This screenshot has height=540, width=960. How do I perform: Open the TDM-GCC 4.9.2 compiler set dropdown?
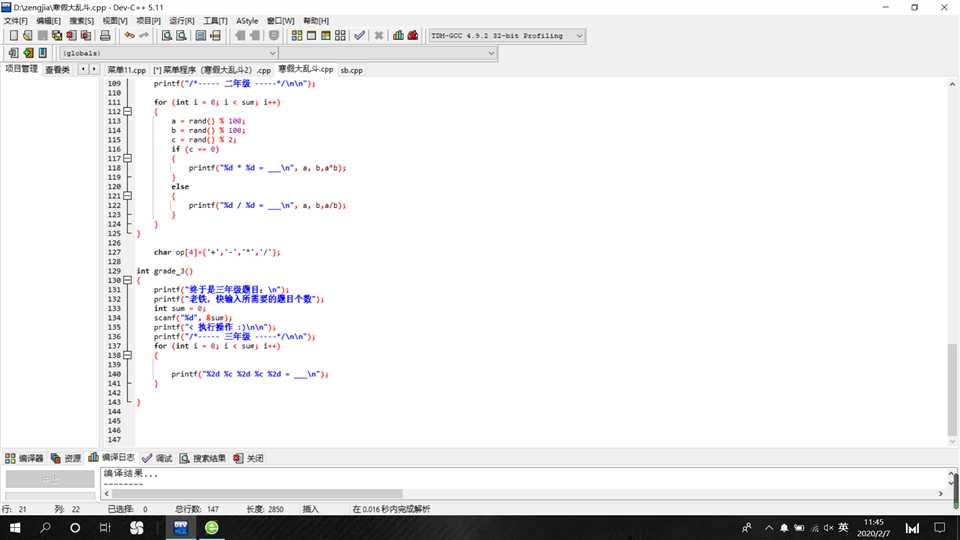(507, 36)
